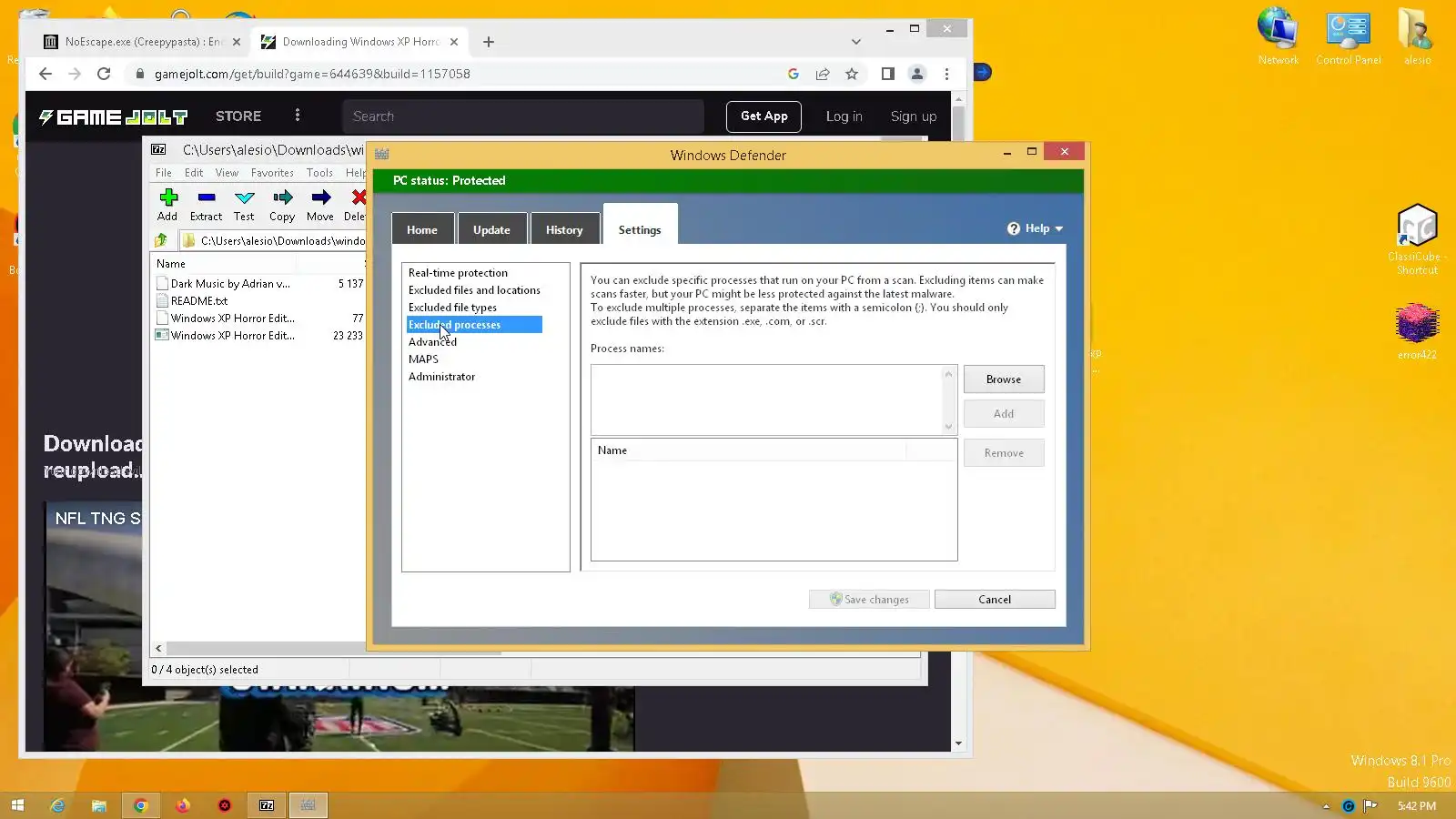Screen dimensions: 1456x819
Task: Switch to 7-Zip in the taskbar
Action: tap(267, 805)
